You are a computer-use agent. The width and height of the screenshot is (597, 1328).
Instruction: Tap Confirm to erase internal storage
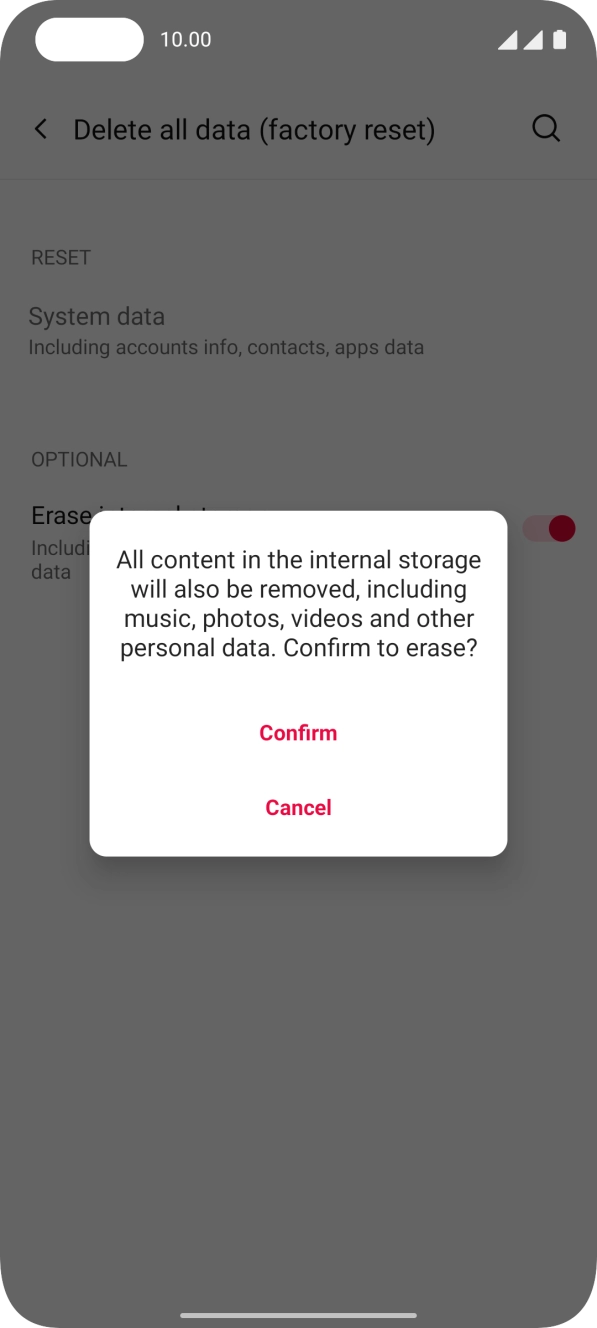click(x=298, y=733)
